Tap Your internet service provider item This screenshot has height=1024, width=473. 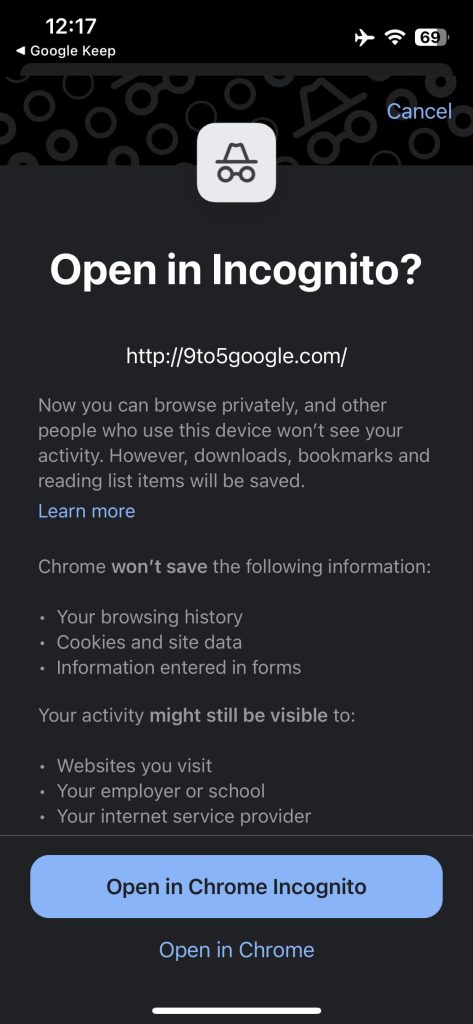[184, 816]
